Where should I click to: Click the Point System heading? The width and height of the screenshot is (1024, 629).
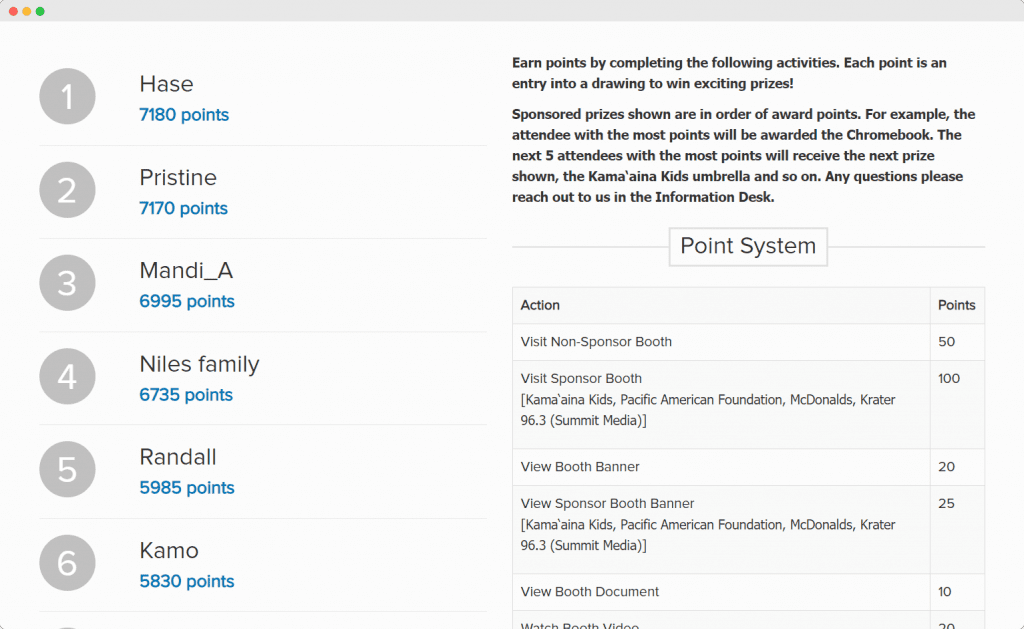pos(748,246)
